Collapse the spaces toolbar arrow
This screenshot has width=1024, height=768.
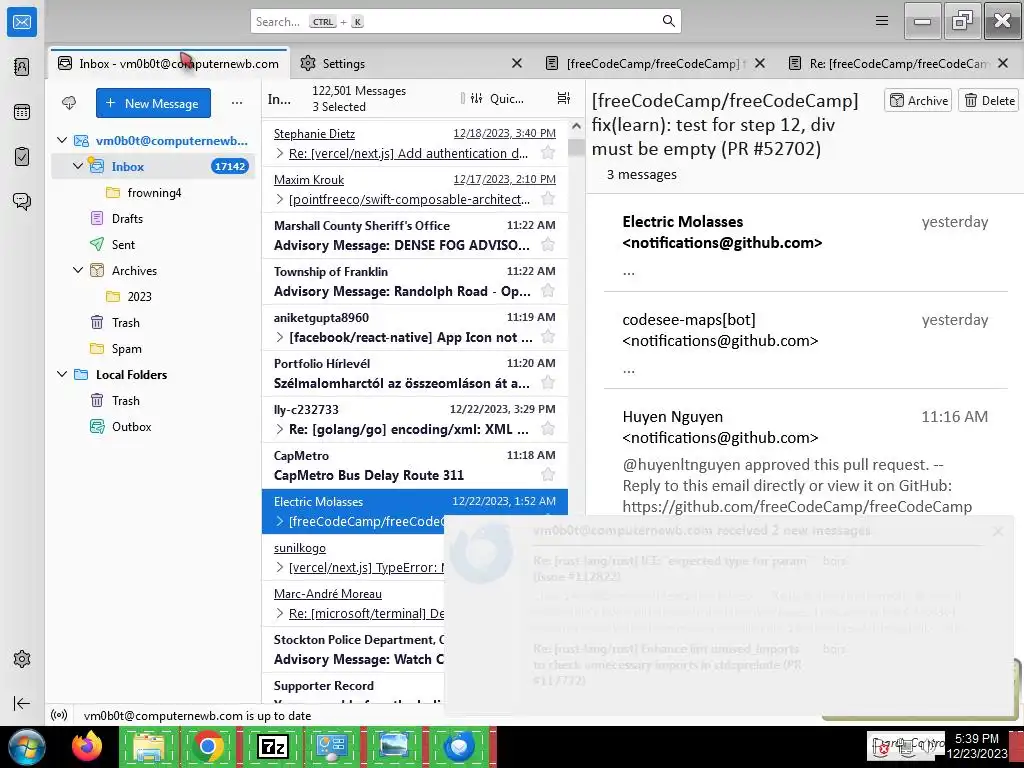click(22, 703)
